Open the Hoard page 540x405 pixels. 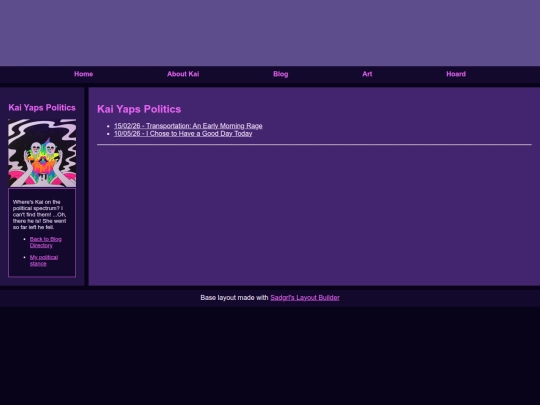[x=456, y=74]
